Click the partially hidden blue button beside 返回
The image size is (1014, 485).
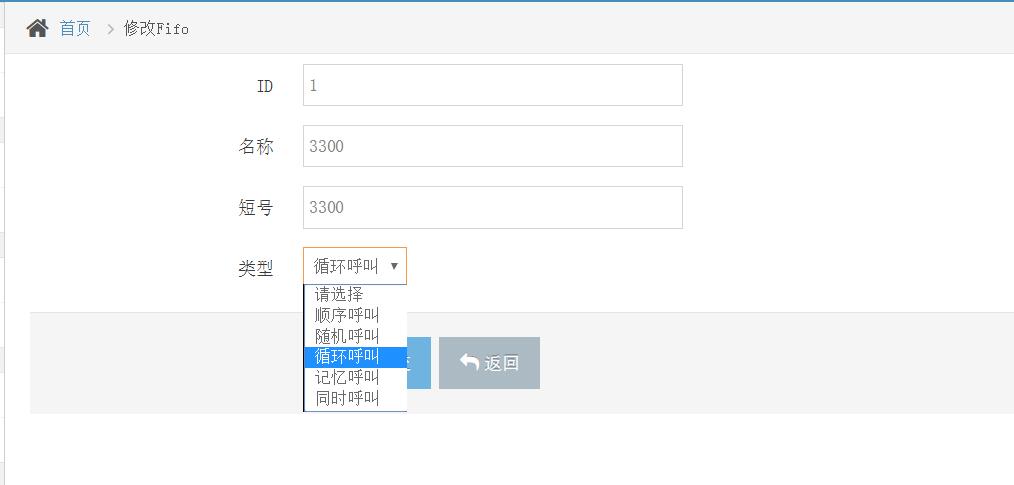419,362
